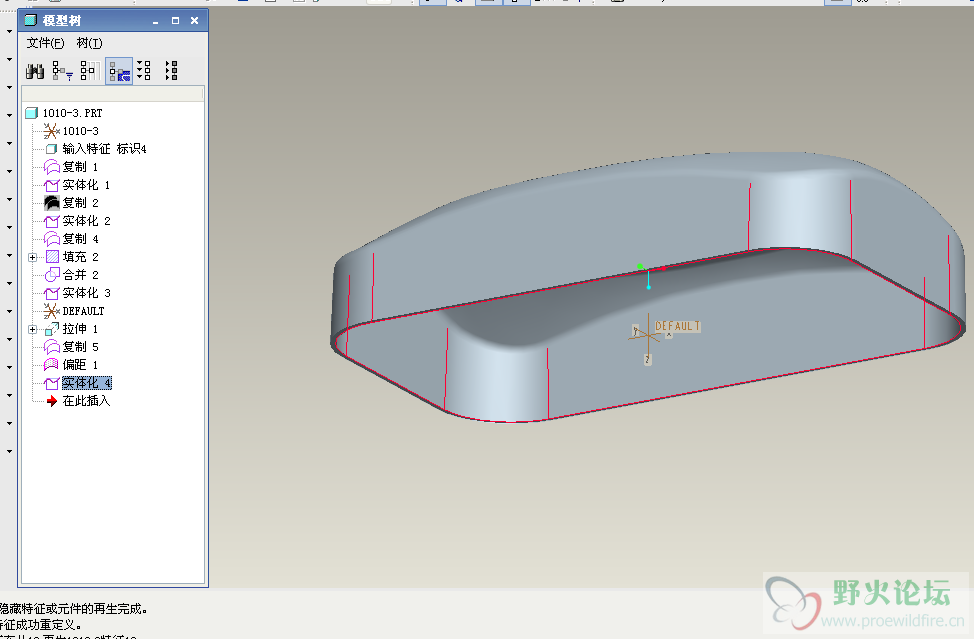The height and width of the screenshot is (639, 974).
Task: Click the merge icon of 合并 2
Action: [52, 274]
